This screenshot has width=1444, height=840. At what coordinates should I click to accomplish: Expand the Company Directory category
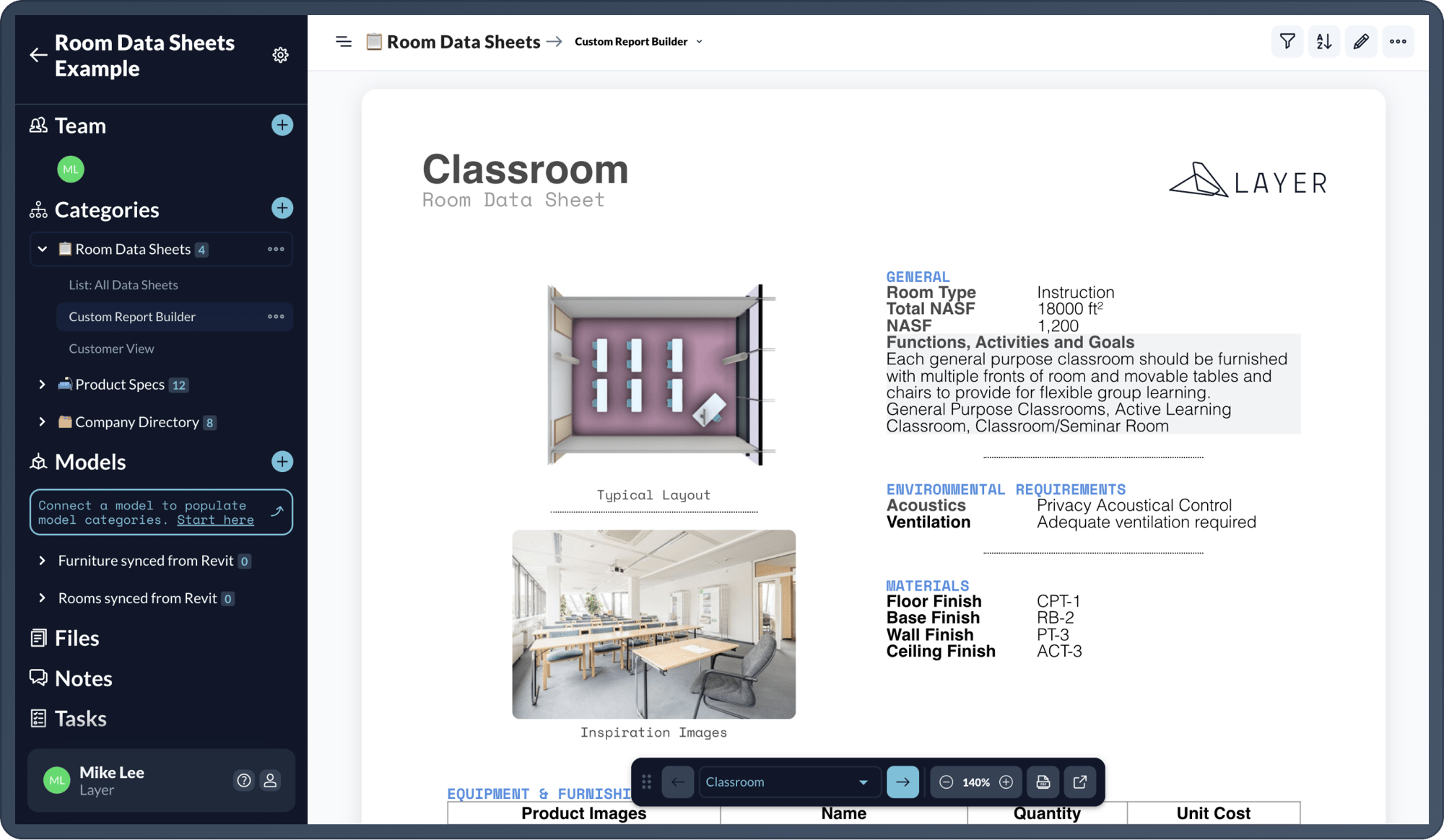(42, 422)
